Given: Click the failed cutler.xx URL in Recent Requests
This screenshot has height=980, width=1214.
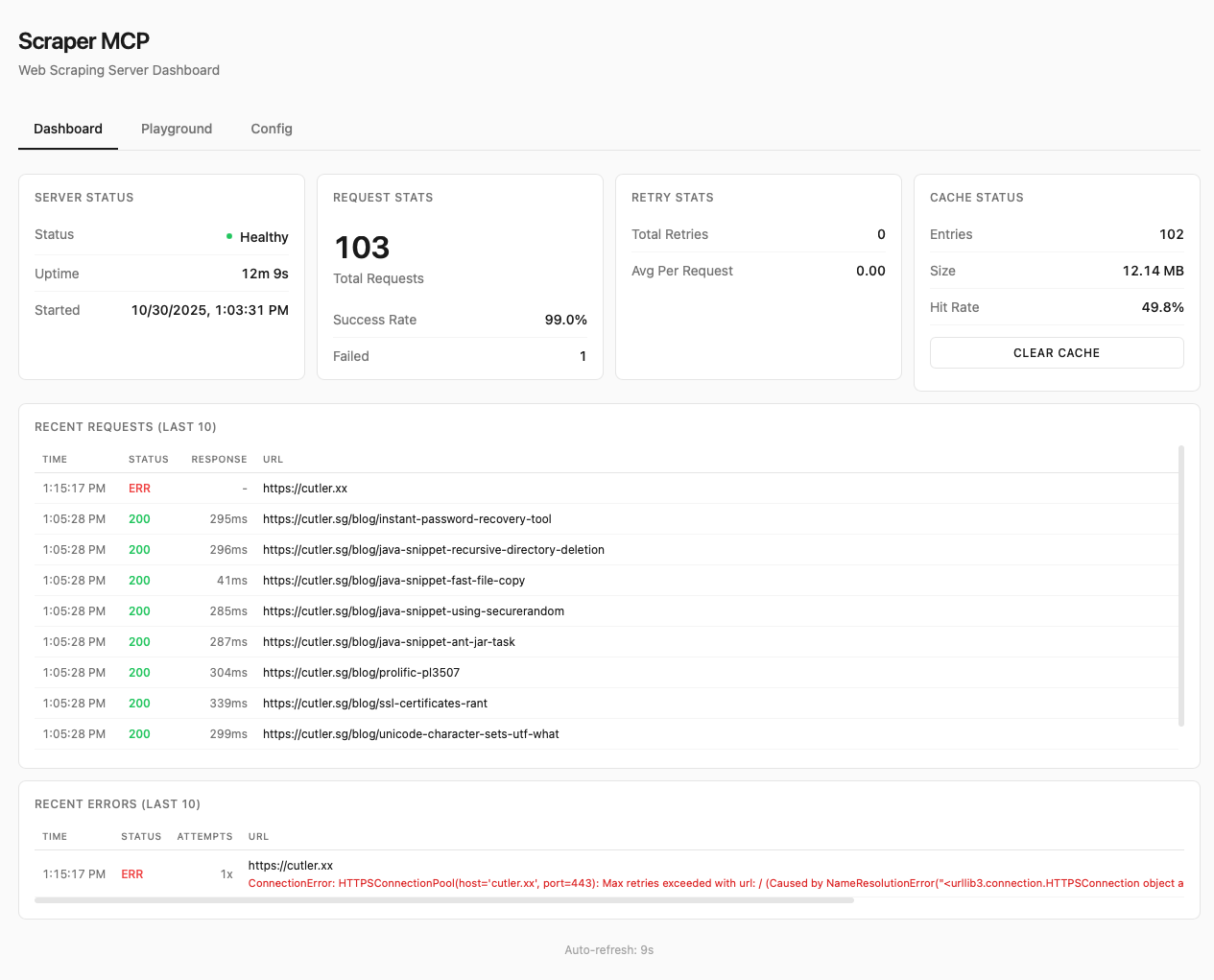Looking at the screenshot, I should click(x=305, y=489).
